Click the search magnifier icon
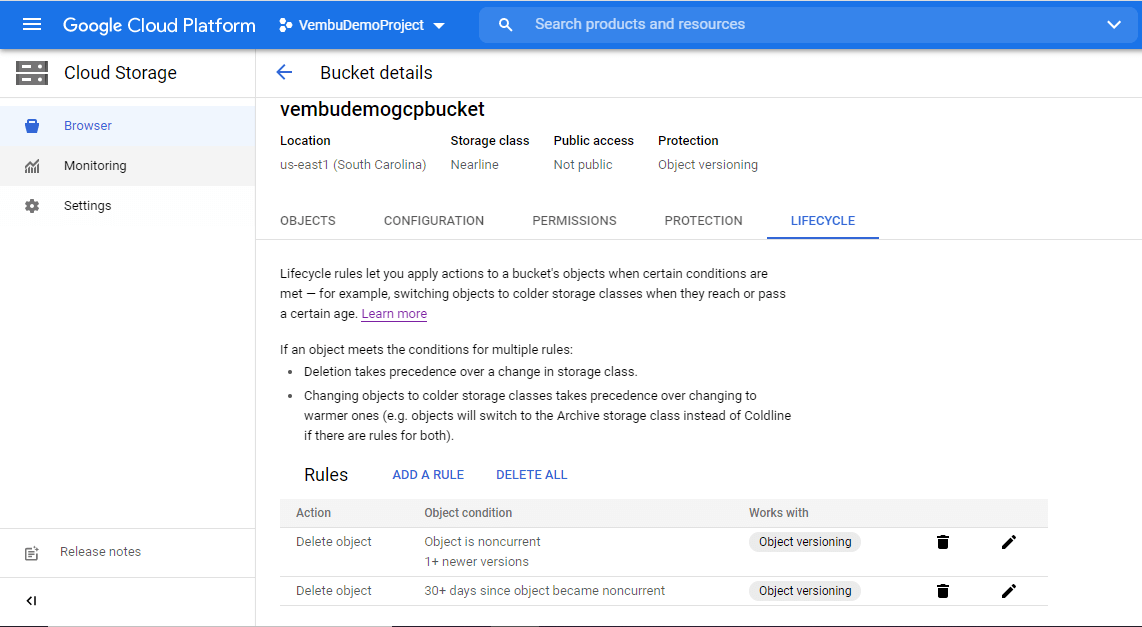Screen dimensions: 1142x627 [505, 25]
